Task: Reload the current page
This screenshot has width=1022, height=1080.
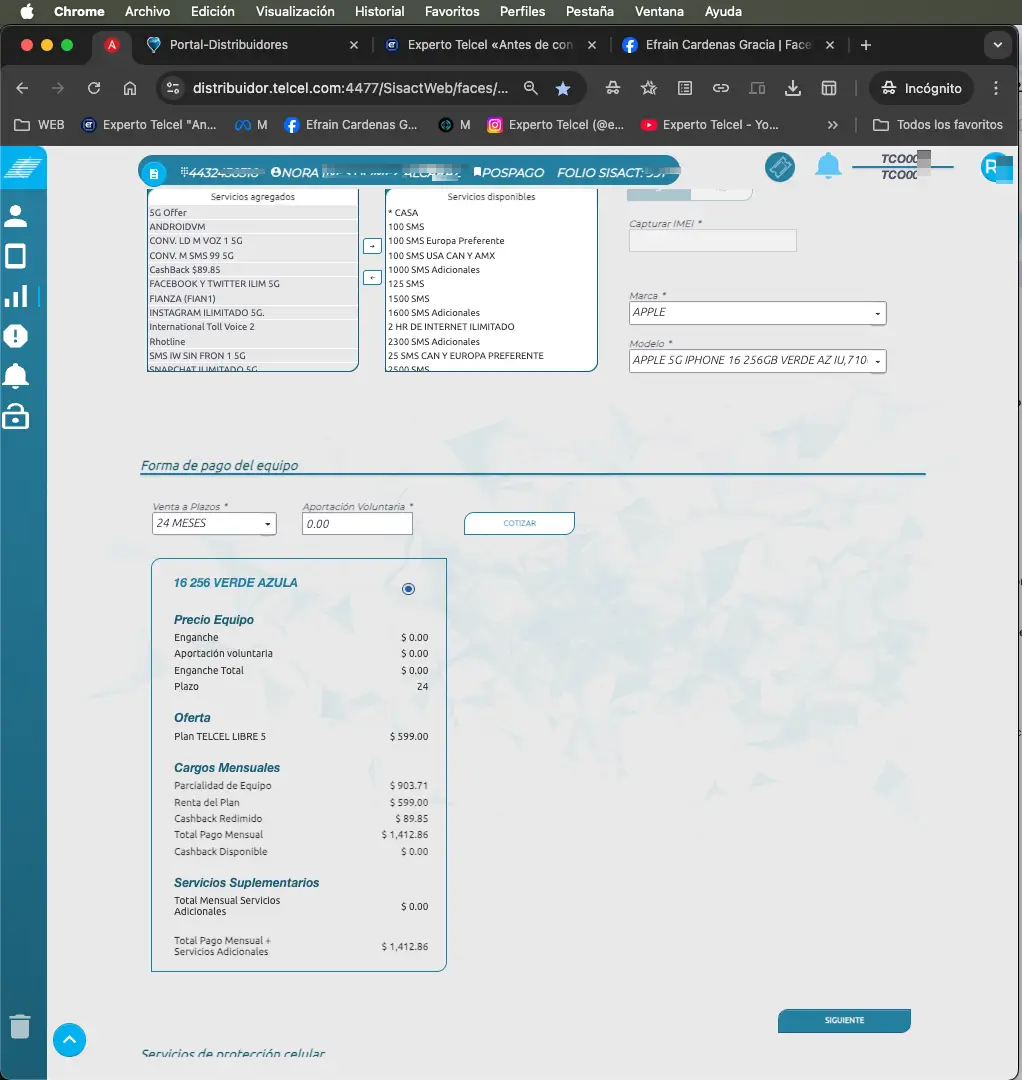Action: (x=94, y=88)
